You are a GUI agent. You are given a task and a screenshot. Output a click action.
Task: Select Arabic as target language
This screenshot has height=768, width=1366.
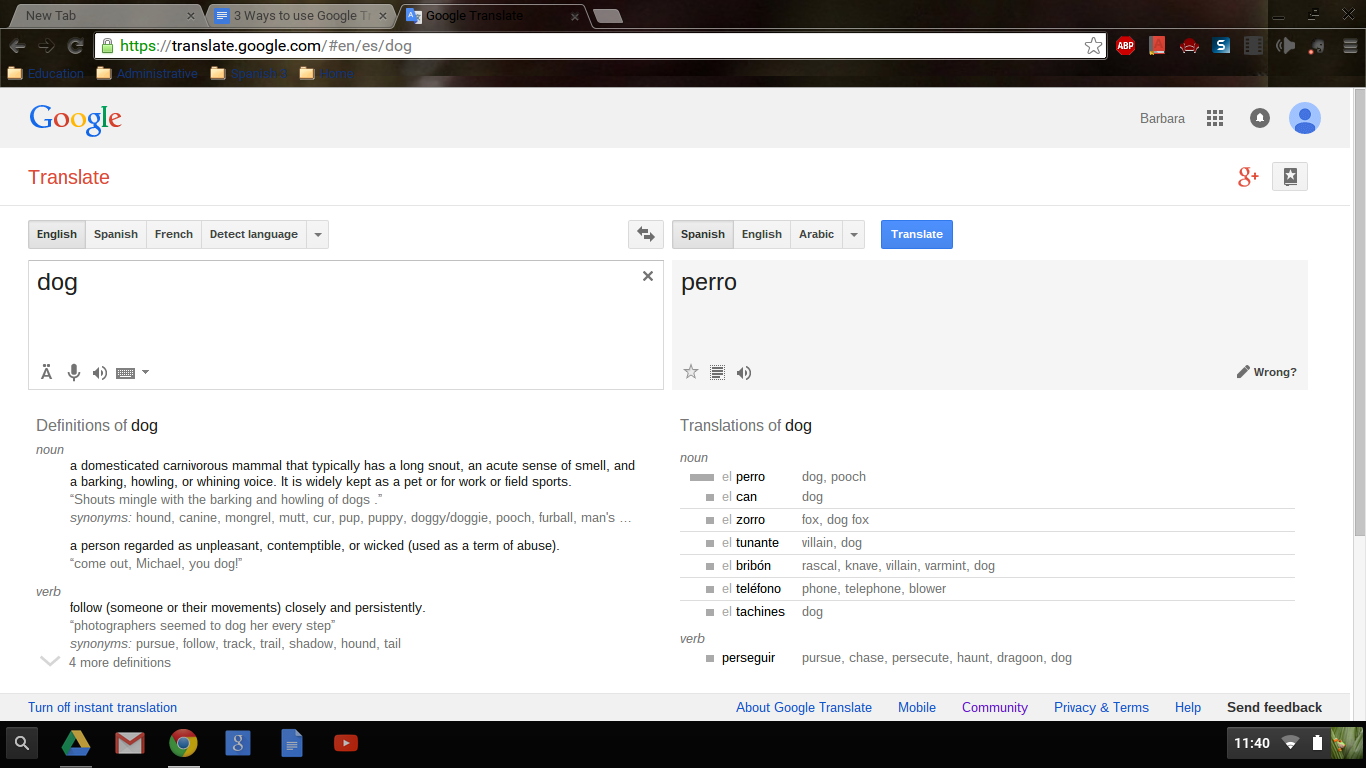point(817,234)
